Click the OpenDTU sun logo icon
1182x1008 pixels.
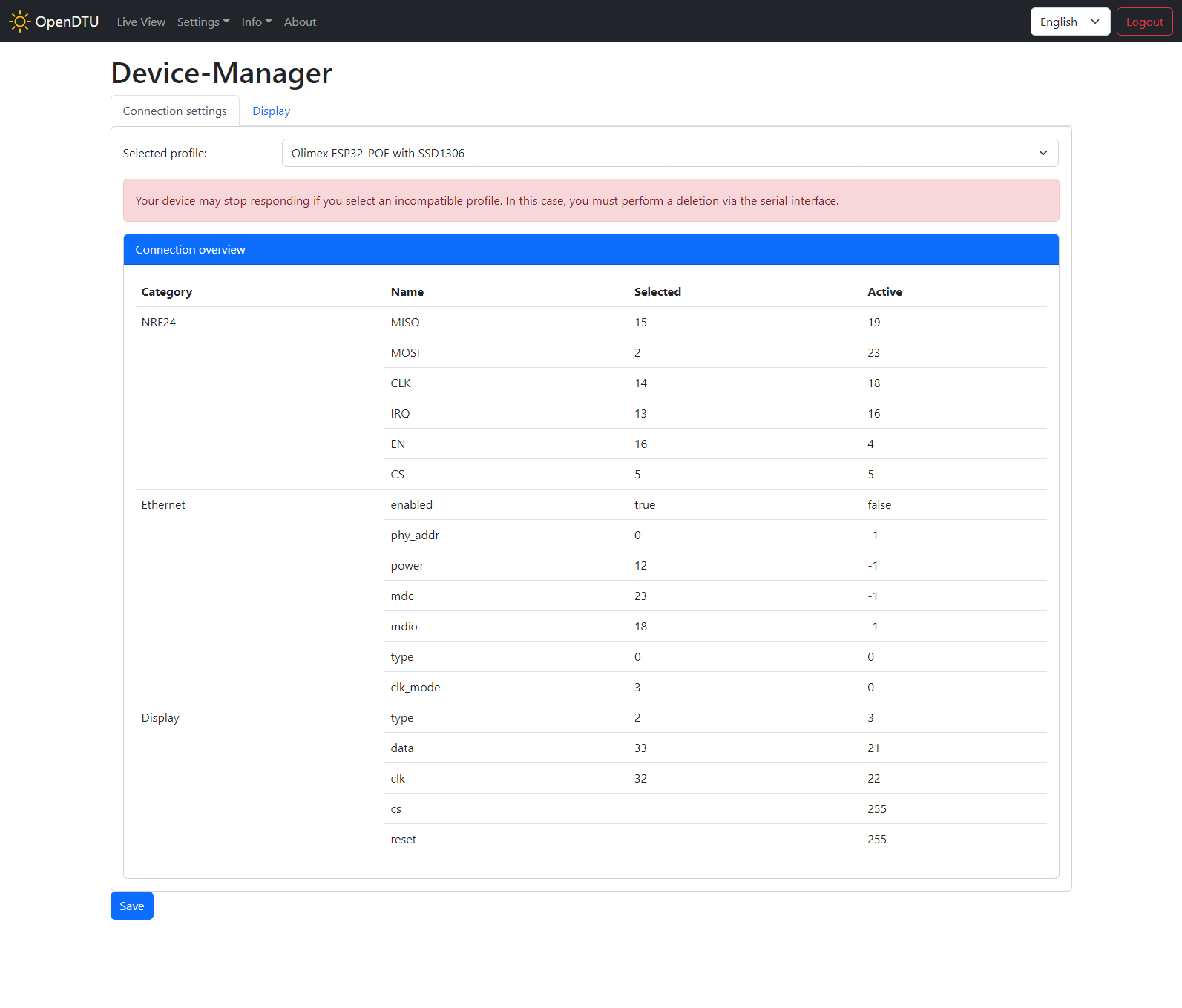point(19,22)
